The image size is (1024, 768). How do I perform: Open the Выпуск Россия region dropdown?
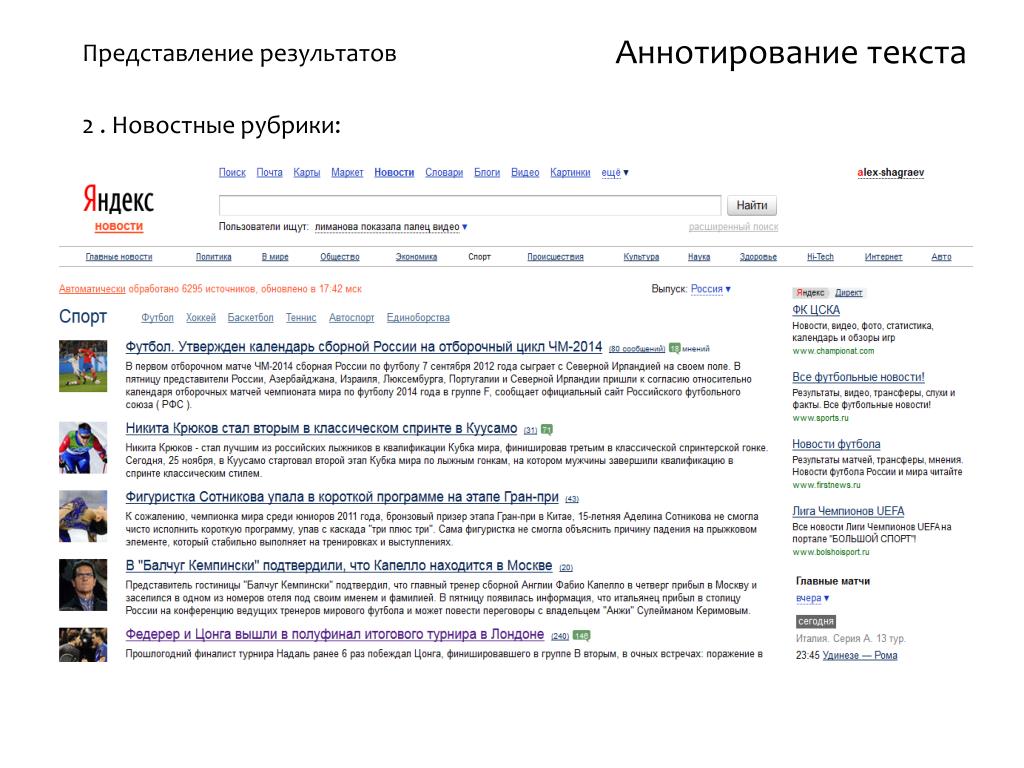coord(711,289)
